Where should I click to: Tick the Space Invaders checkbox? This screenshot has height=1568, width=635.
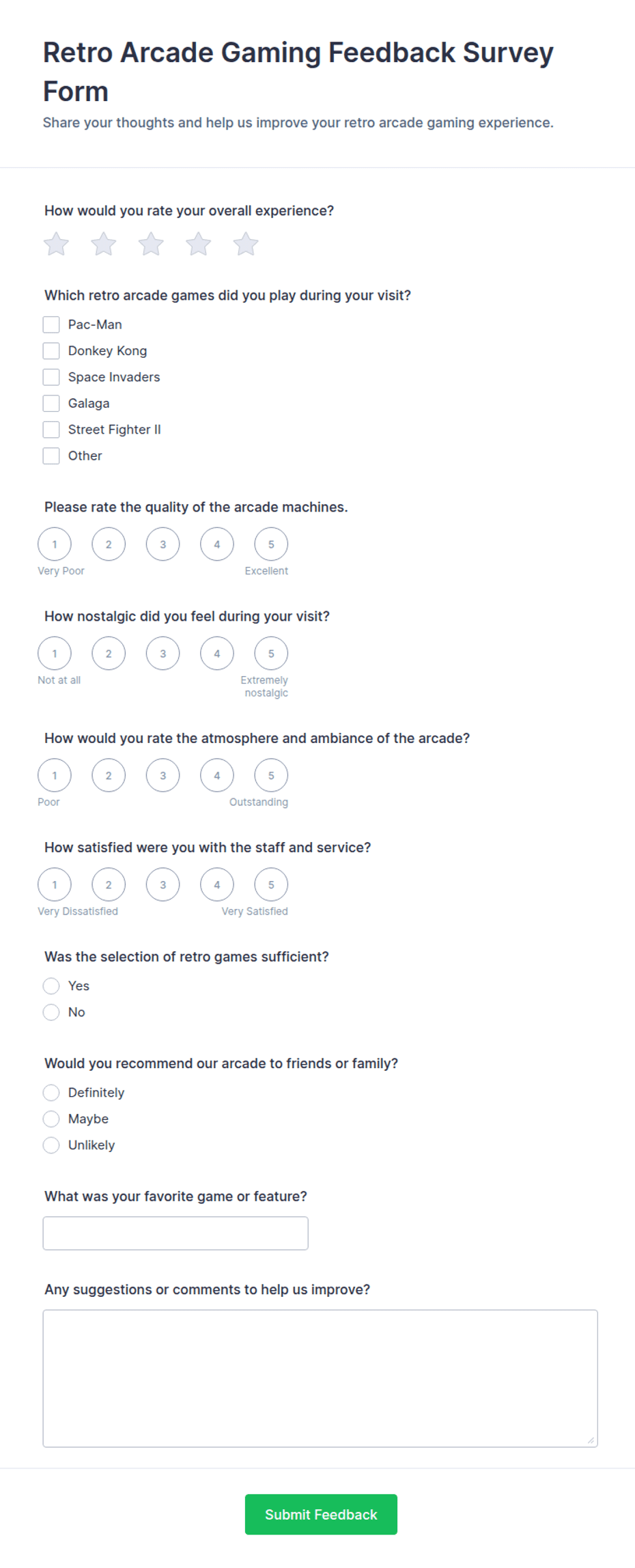click(51, 377)
